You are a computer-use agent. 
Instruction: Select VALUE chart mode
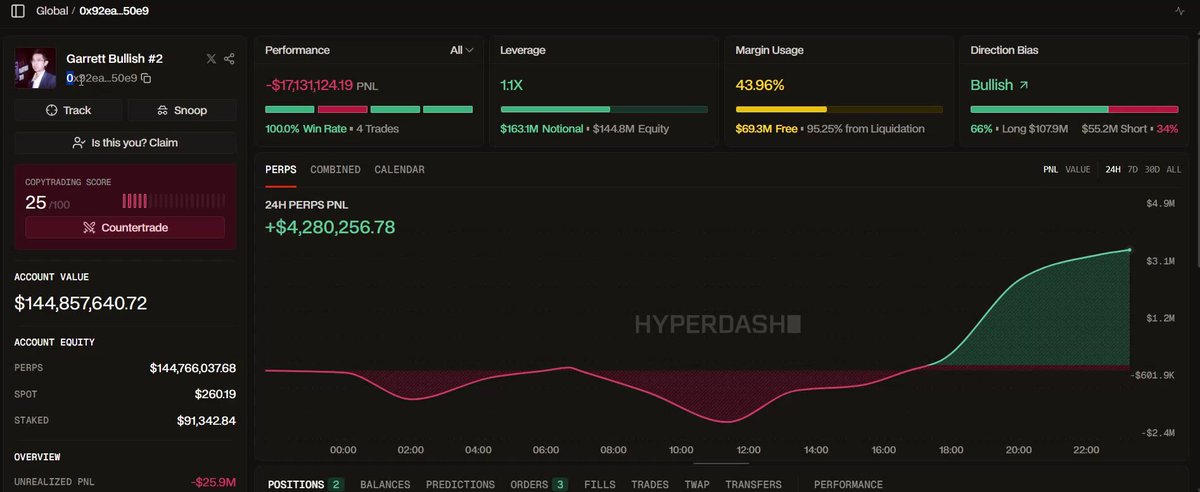pyautogui.click(x=1078, y=170)
